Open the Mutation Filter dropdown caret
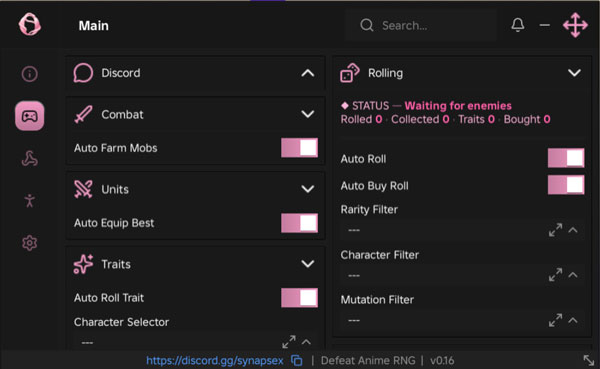Image resolution: width=600 pixels, height=369 pixels. pyautogui.click(x=573, y=320)
